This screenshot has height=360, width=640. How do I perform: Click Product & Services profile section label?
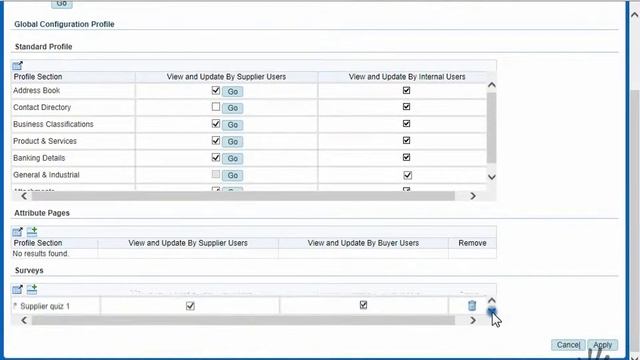(x=45, y=141)
